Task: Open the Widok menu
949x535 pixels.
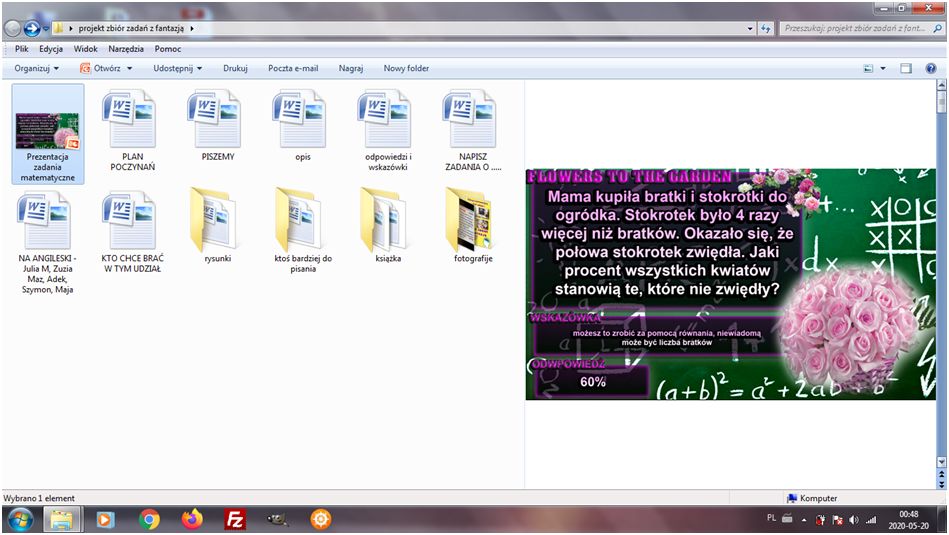Action: pos(86,49)
